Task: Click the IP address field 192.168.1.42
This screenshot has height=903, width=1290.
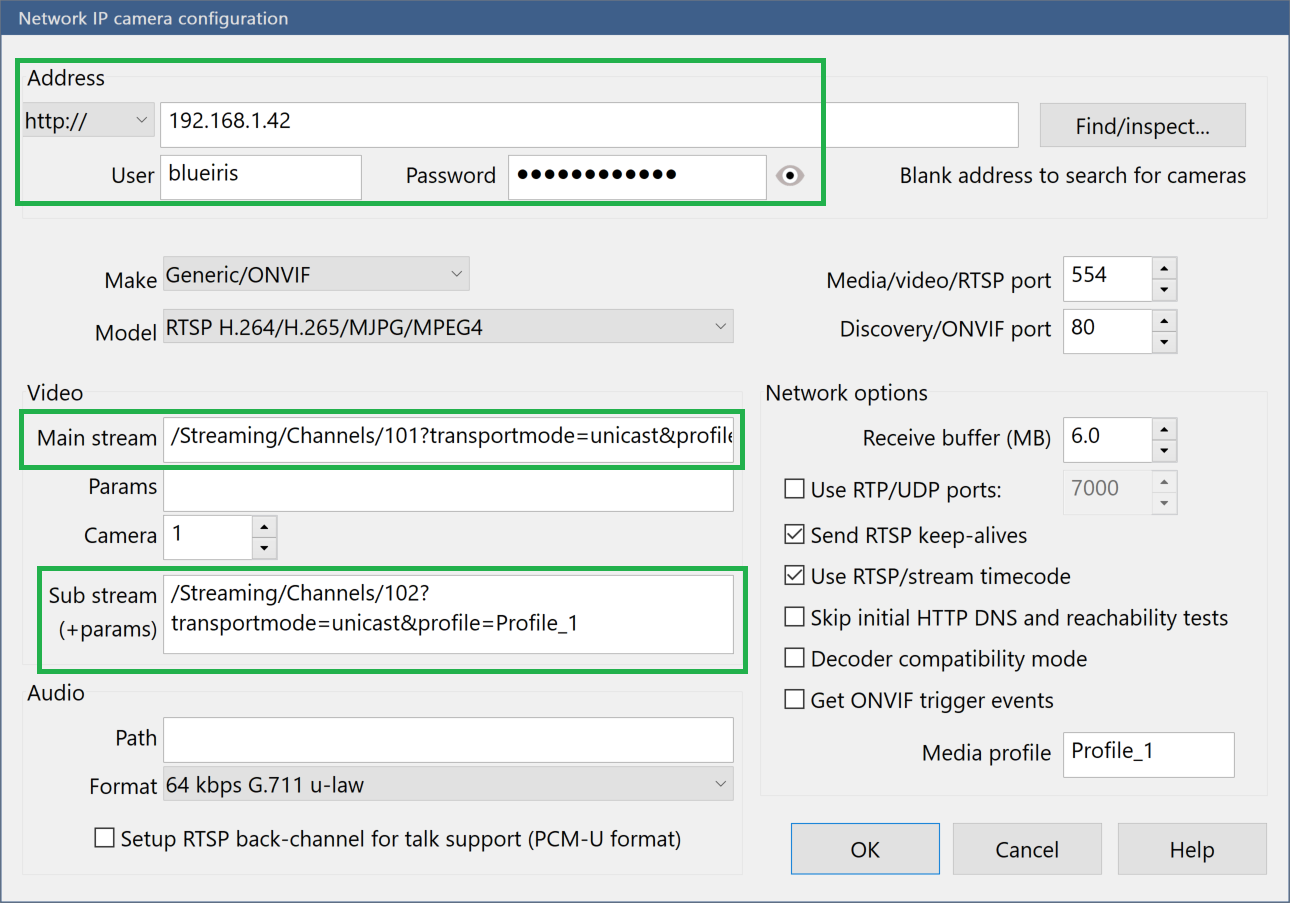Action: [589, 124]
